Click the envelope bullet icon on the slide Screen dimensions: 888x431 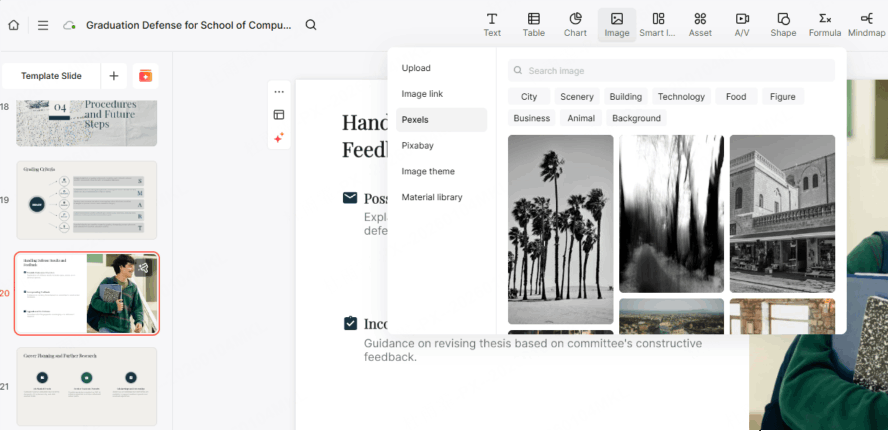(351, 198)
